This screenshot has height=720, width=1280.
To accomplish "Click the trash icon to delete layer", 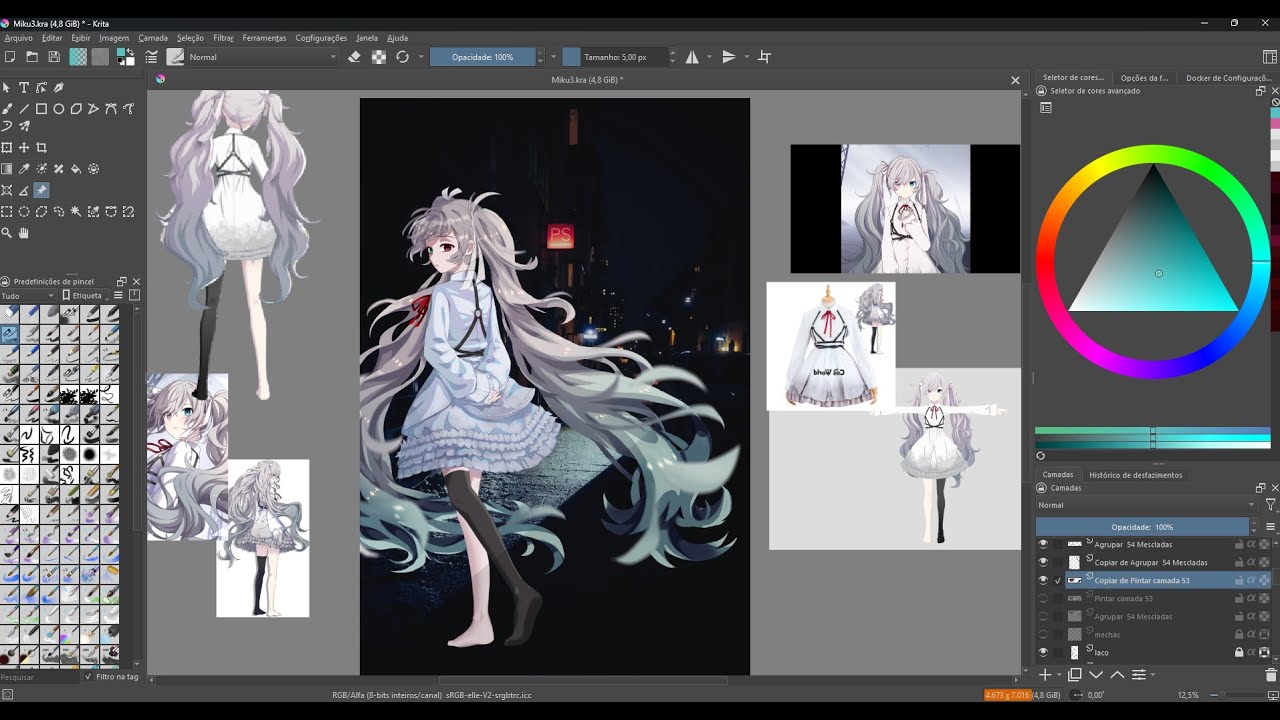I will pyautogui.click(x=1271, y=675).
